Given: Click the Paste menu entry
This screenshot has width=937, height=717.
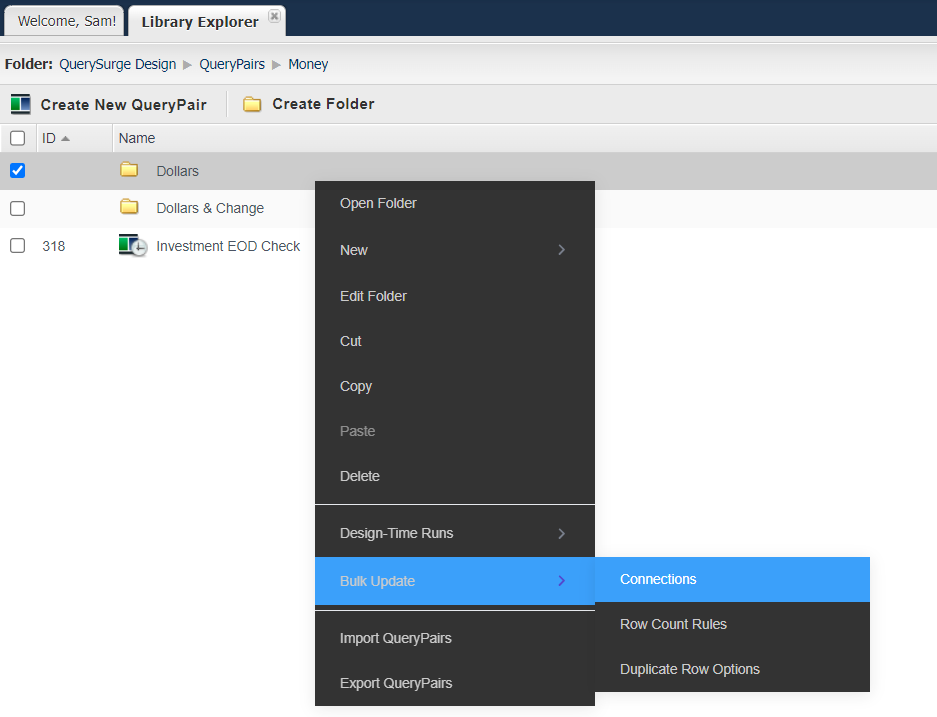Looking at the screenshot, I should [455, 431].
